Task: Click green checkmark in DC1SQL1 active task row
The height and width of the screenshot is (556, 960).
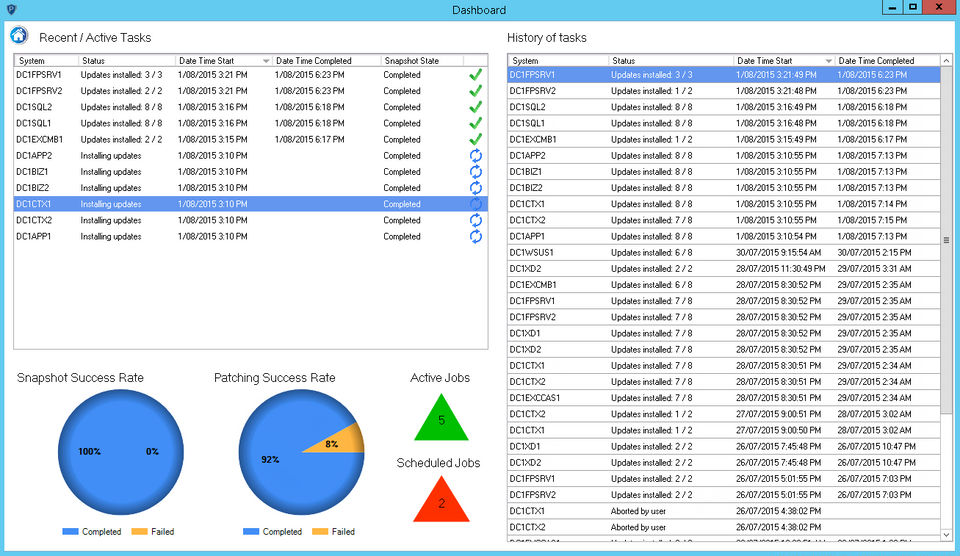Action: (x=475, y=123)
